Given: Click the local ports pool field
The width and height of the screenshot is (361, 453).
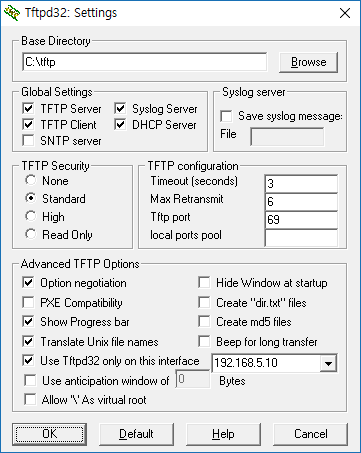Looking at the screenshot, I should 301,238.
